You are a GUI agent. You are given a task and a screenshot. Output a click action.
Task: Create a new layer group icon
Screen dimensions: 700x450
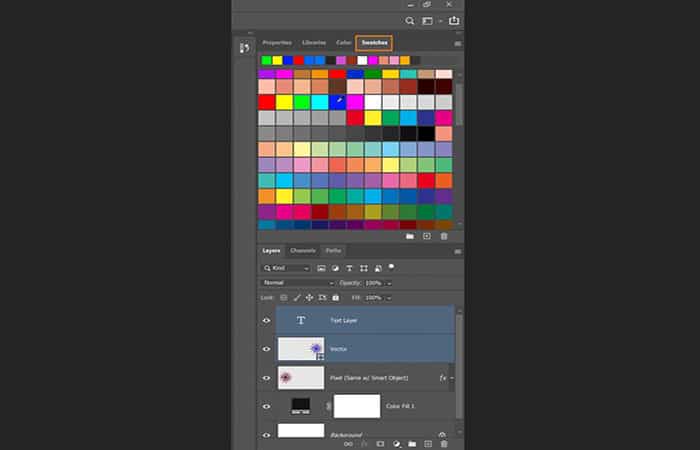pyautogui.click(x=412, y=444)
